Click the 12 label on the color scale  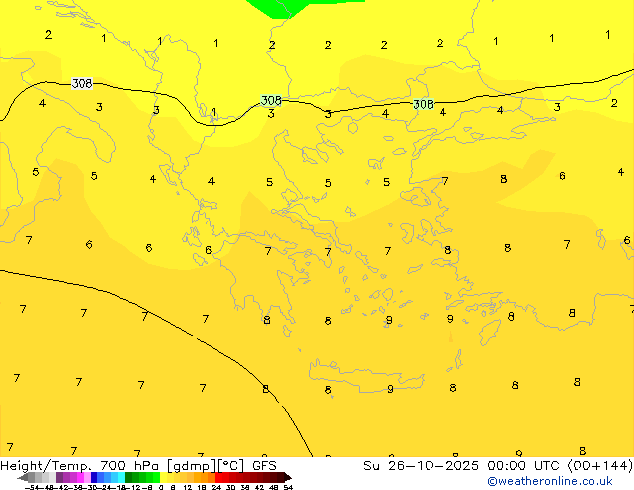[188, 488]
